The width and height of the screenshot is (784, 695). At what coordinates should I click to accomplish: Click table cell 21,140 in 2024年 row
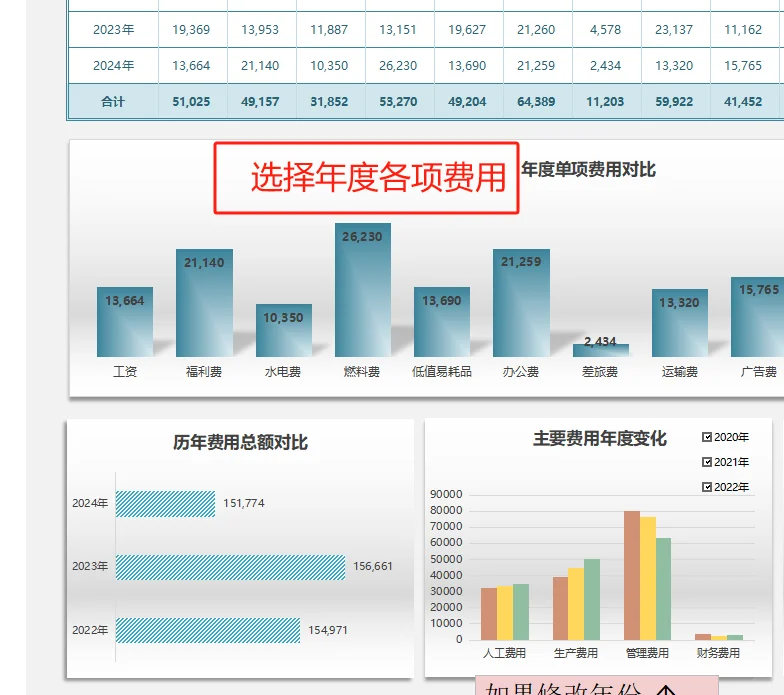click(x=260, y=66)
